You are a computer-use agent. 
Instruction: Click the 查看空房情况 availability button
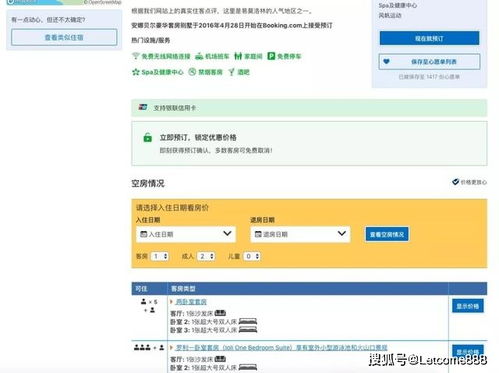click(x=387, y=234)
